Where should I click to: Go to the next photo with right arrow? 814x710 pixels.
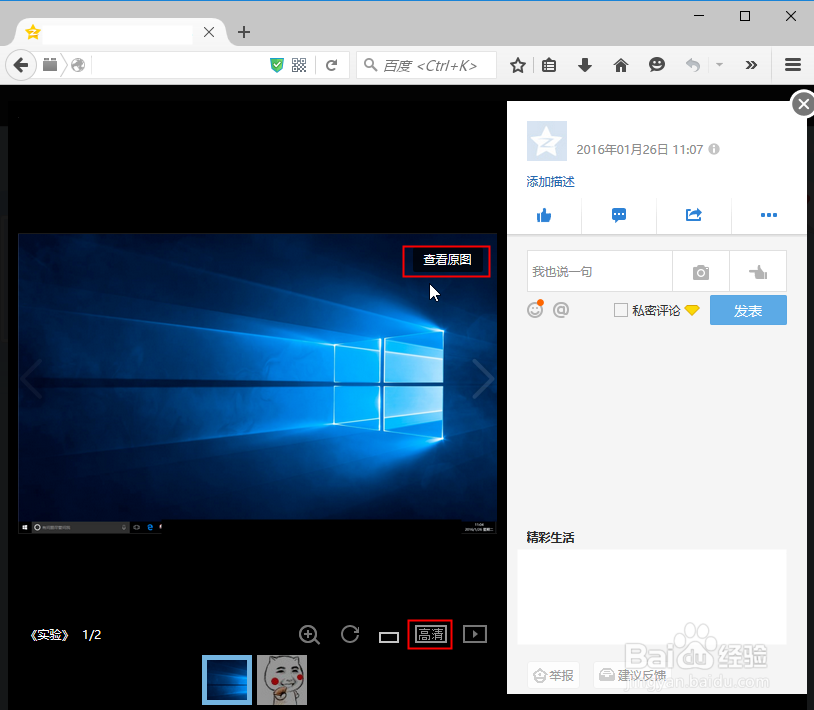pos(483,378)
